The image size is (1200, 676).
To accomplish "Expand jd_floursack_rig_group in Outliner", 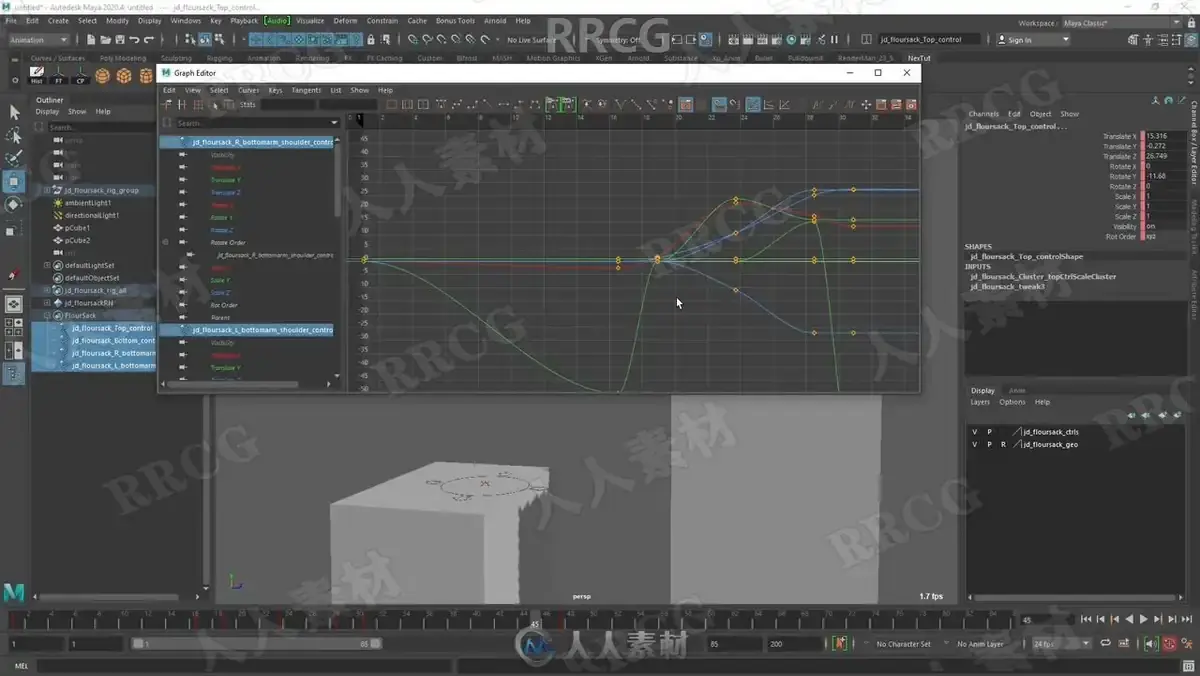I will pyautogui.click(x=47, y=190).
